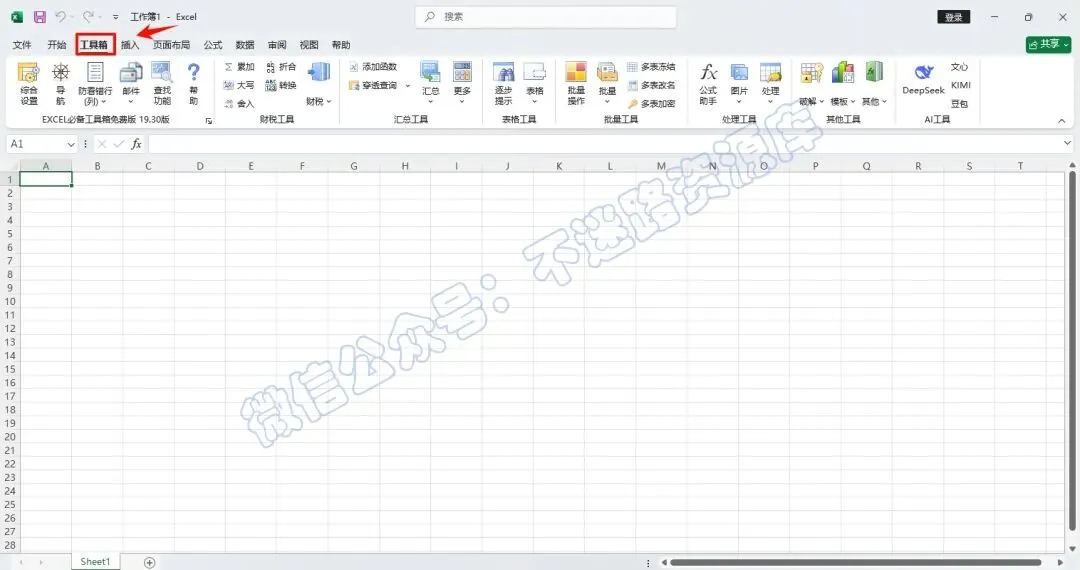Image resolution: width=1080 pixels, height=570 pixels.
Task: Launch the DeepSeek AI tool
Action: click(x=923, y=79)
